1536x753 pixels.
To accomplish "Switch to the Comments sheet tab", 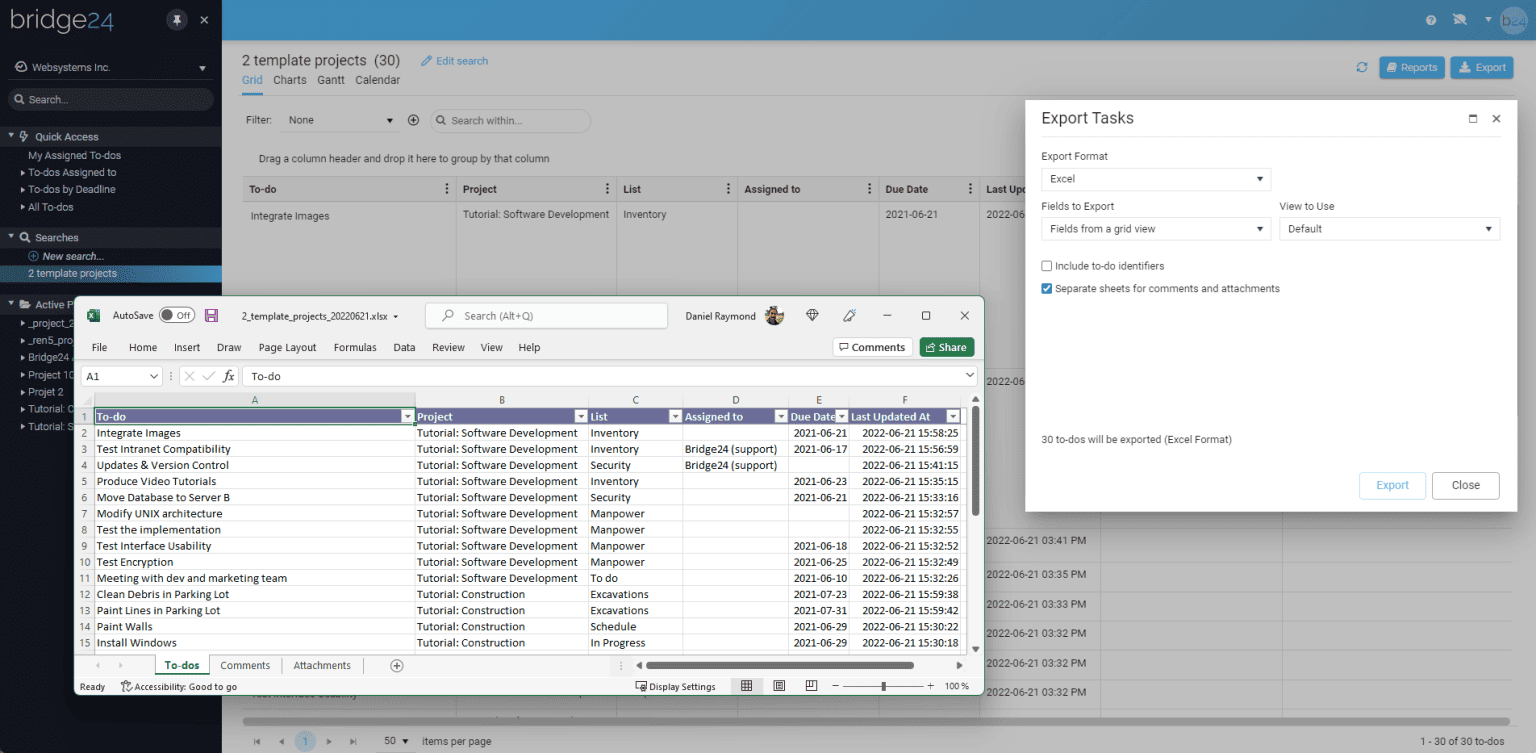I will (x=245, y=665).
